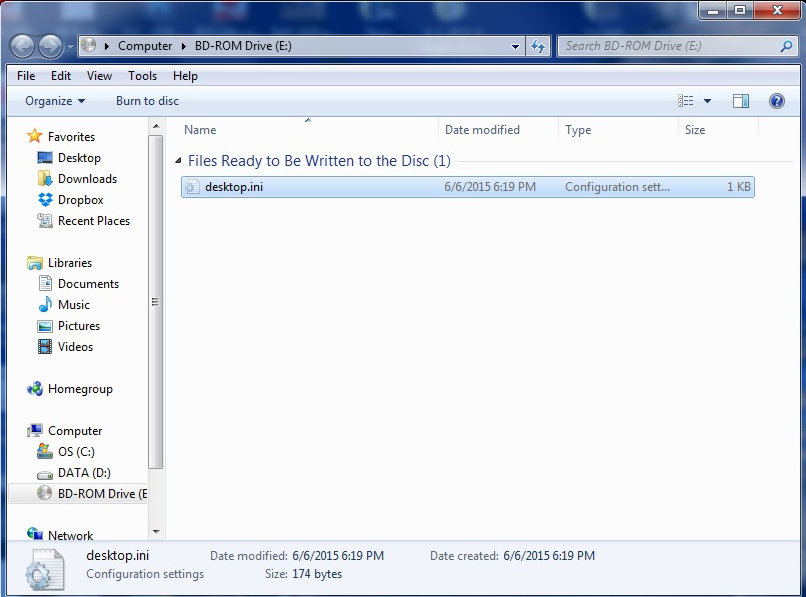The image size is (806, 597).
Task: Expand the Organize dropdown menu
Action: pos(55,101)
